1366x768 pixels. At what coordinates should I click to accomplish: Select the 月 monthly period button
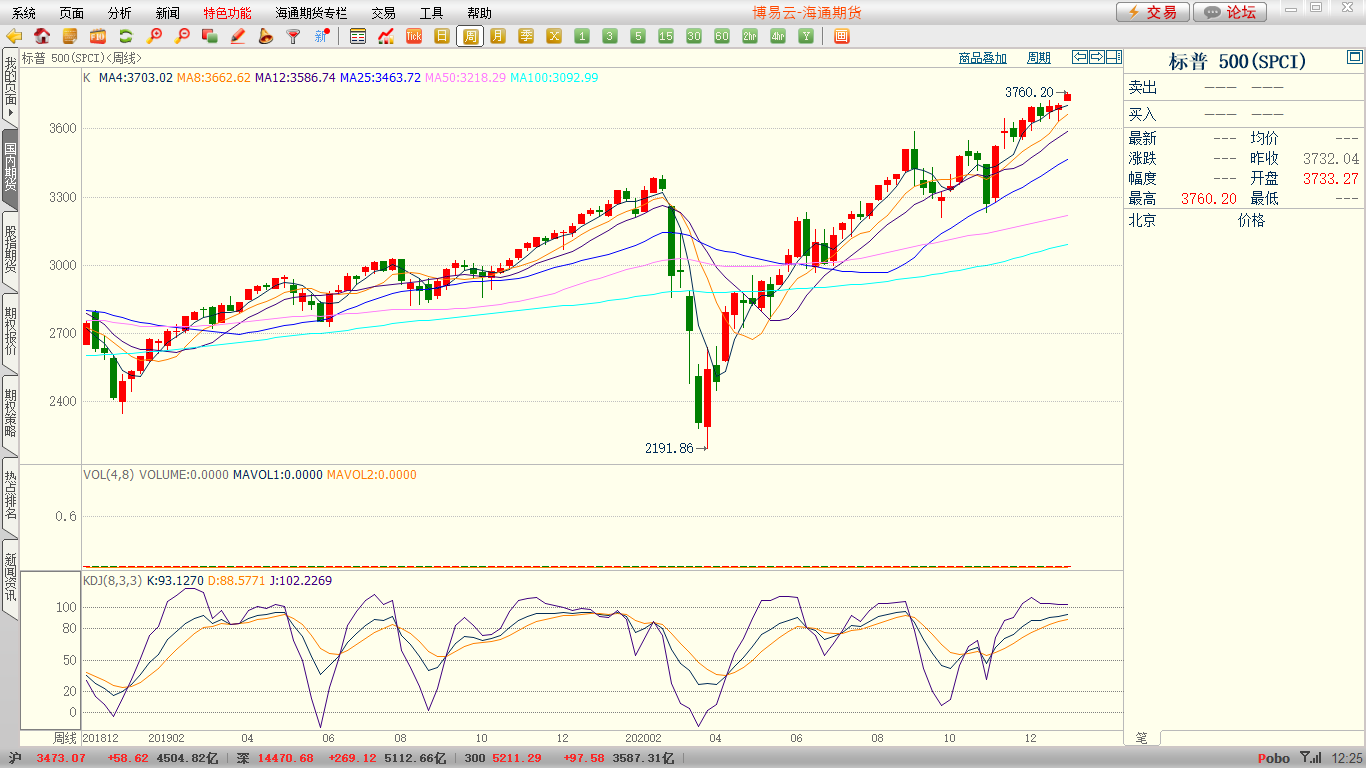pyautogui.click(x=498, y=36)
